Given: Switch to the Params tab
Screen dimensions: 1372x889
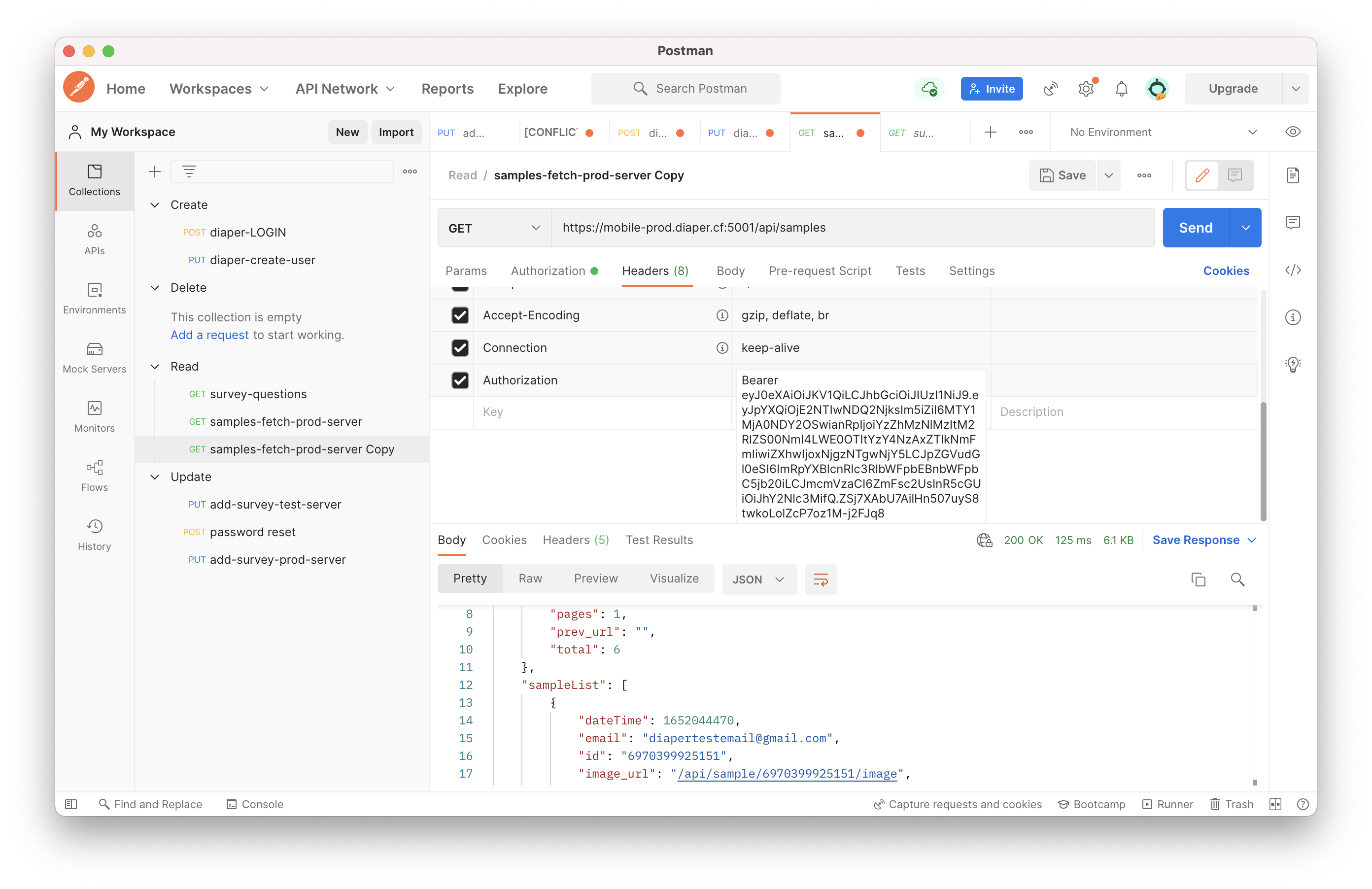Looking at the screenshot, I should click(466, 271).
